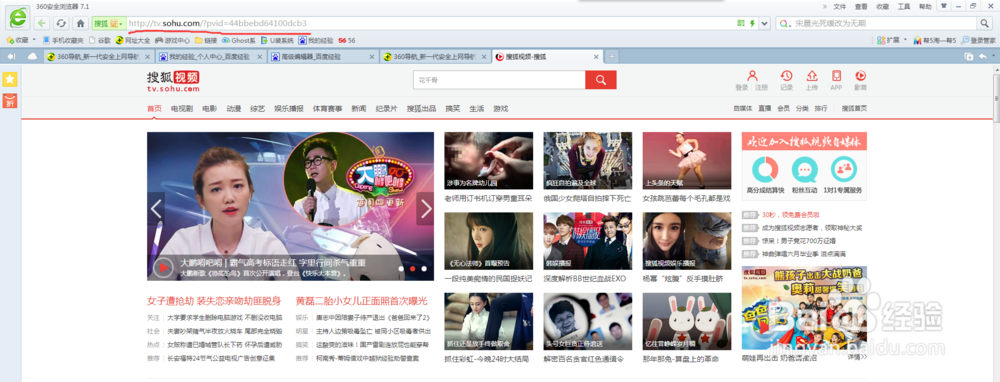Click the 粉丝互动 chat bubble icon
The width and height of the screenshot is (1000, 382).
coord(804,170)
